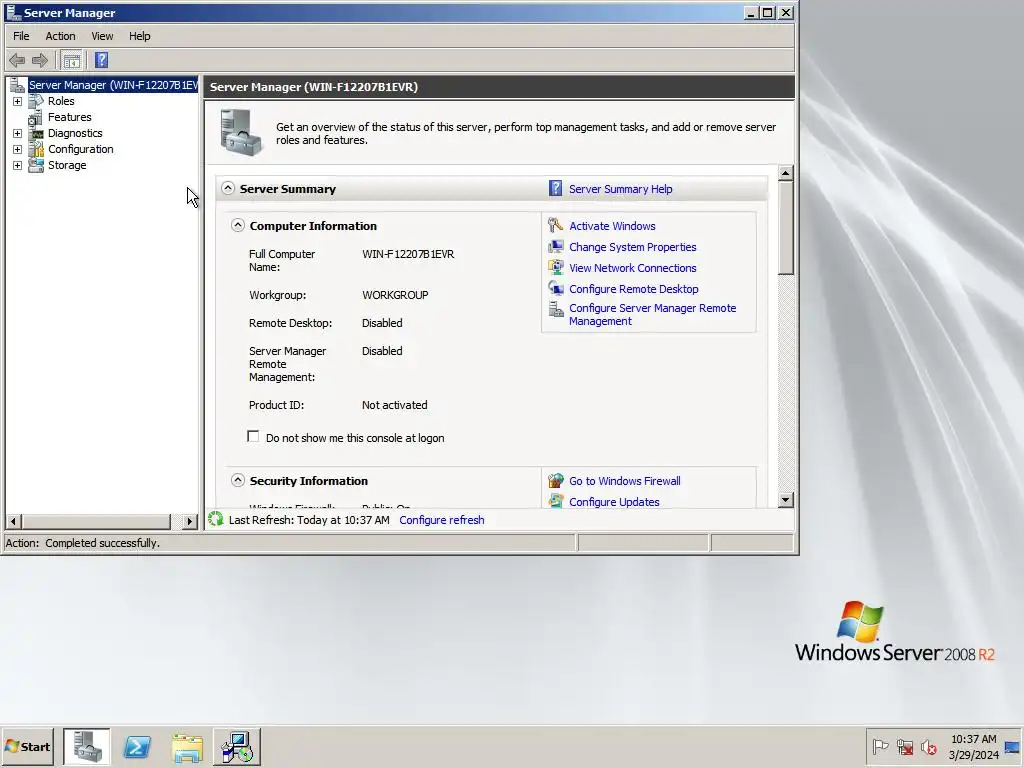Click Go to Windows Firewall link
The height and width of the screenshot is (768, 1024).
(x=624, y=481)
